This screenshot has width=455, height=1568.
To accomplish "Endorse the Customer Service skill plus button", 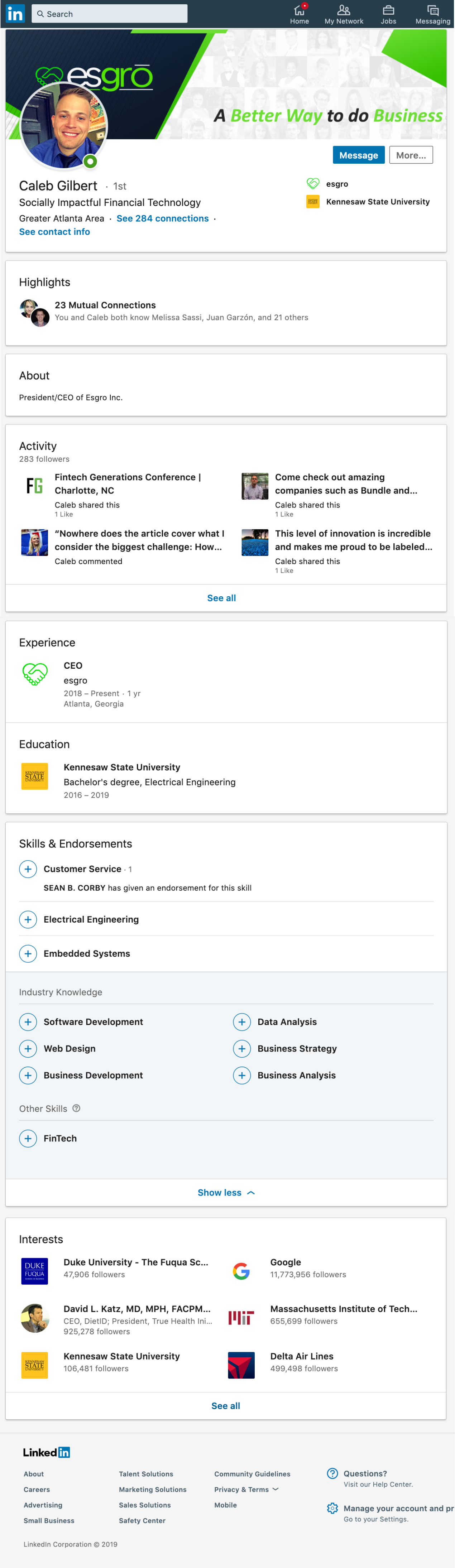I will coord(28,869).
